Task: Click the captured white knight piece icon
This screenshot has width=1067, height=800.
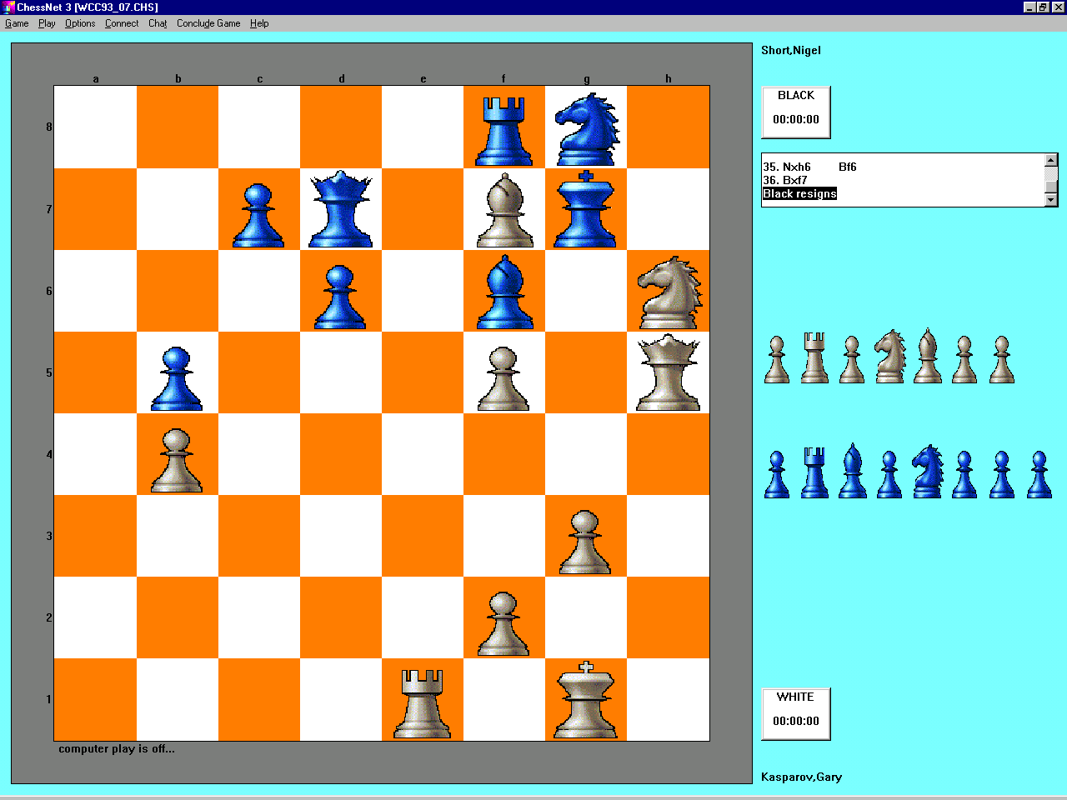Action: (889, 360)
